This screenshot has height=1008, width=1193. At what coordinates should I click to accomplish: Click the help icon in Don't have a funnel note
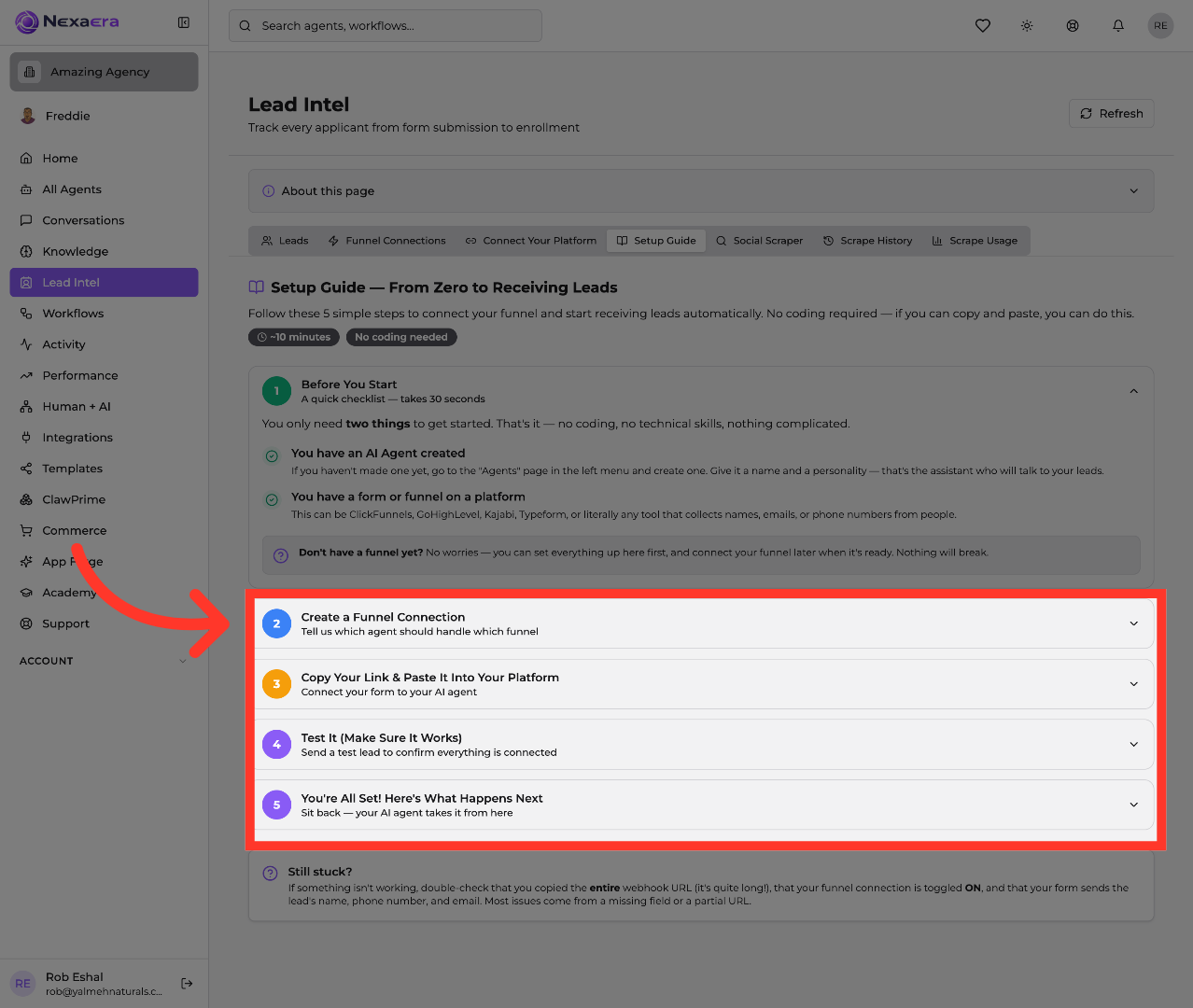280,555
